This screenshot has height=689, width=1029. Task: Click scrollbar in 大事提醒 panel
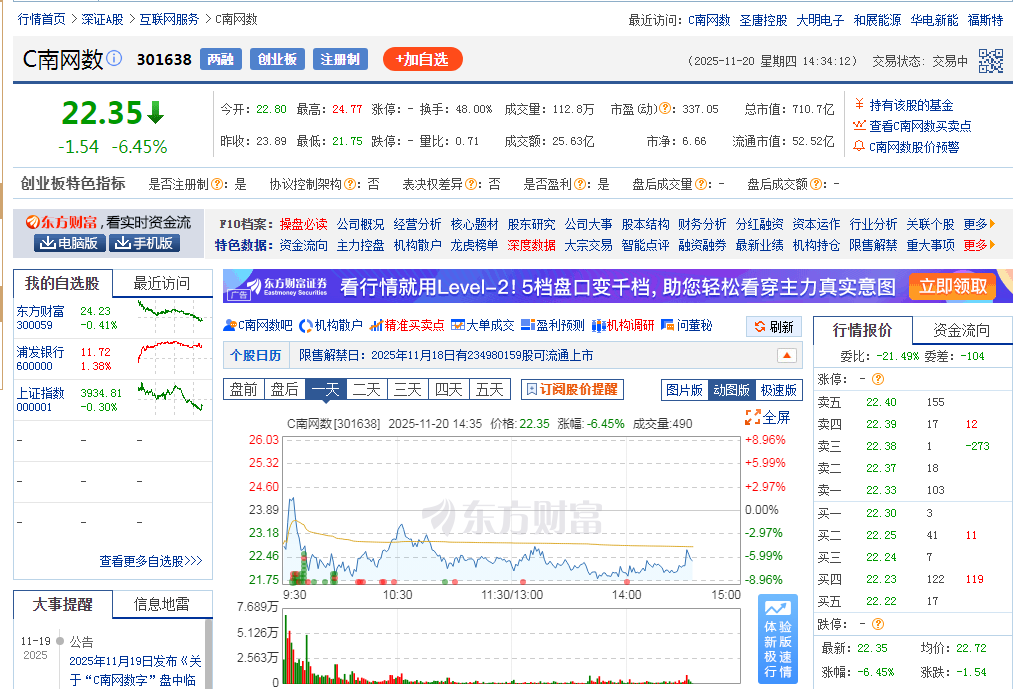[x=209, y=654]
